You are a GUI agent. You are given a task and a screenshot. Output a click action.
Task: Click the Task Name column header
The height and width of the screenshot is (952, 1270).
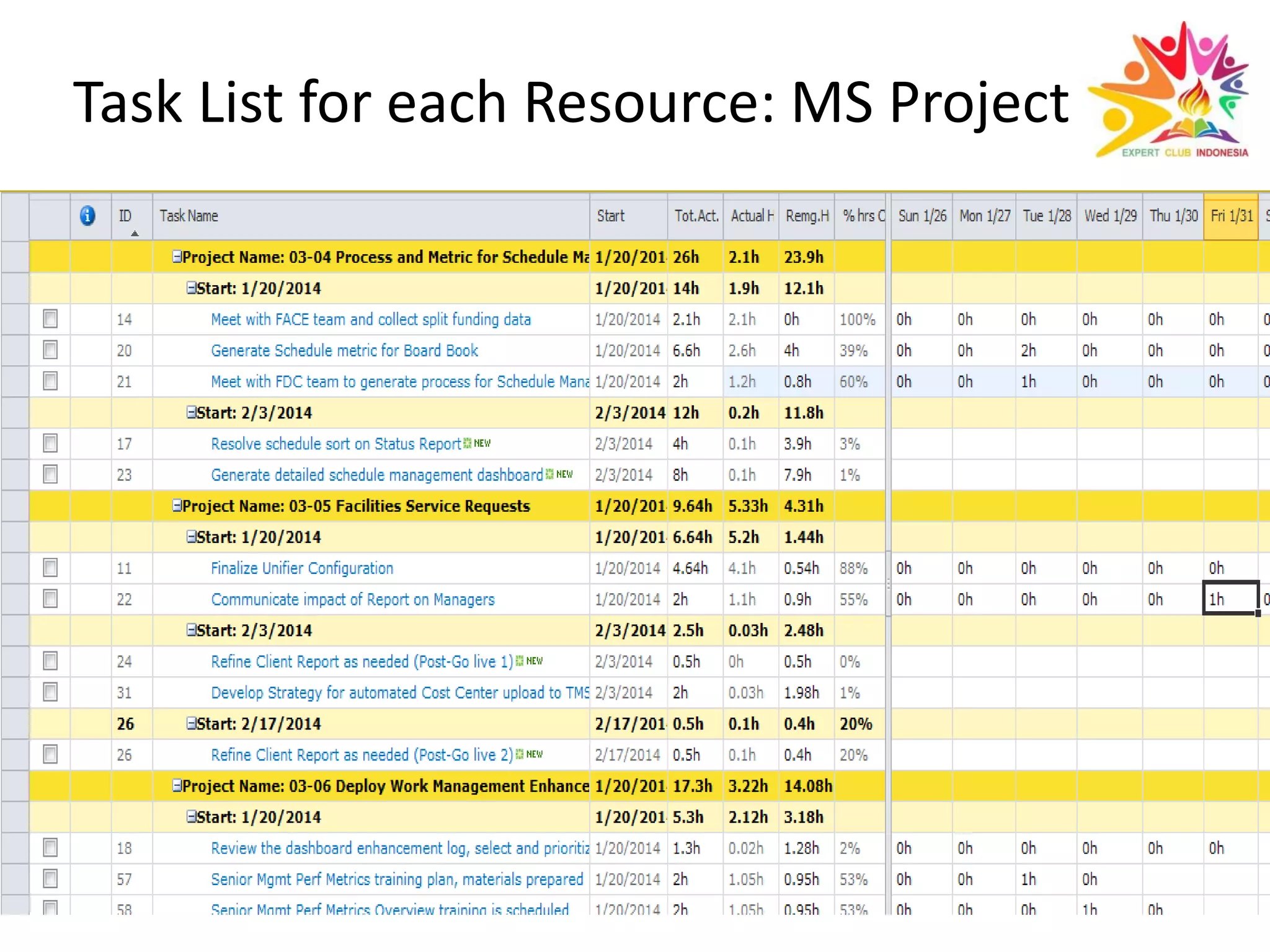[371, 216]
